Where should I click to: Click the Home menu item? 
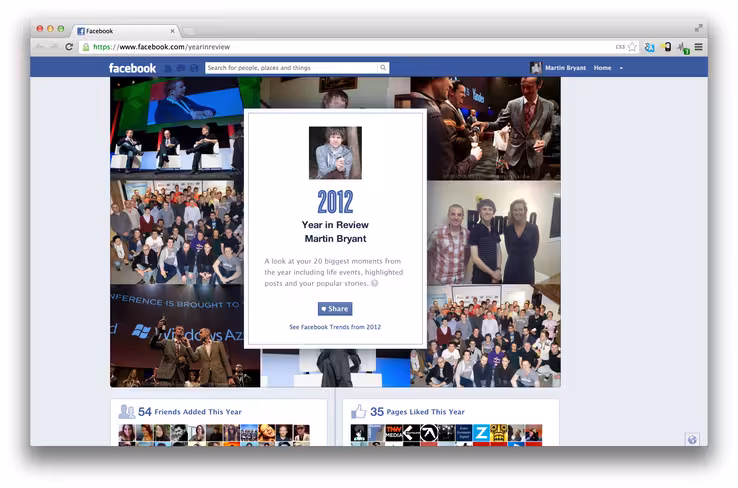(x=602, y=68)
